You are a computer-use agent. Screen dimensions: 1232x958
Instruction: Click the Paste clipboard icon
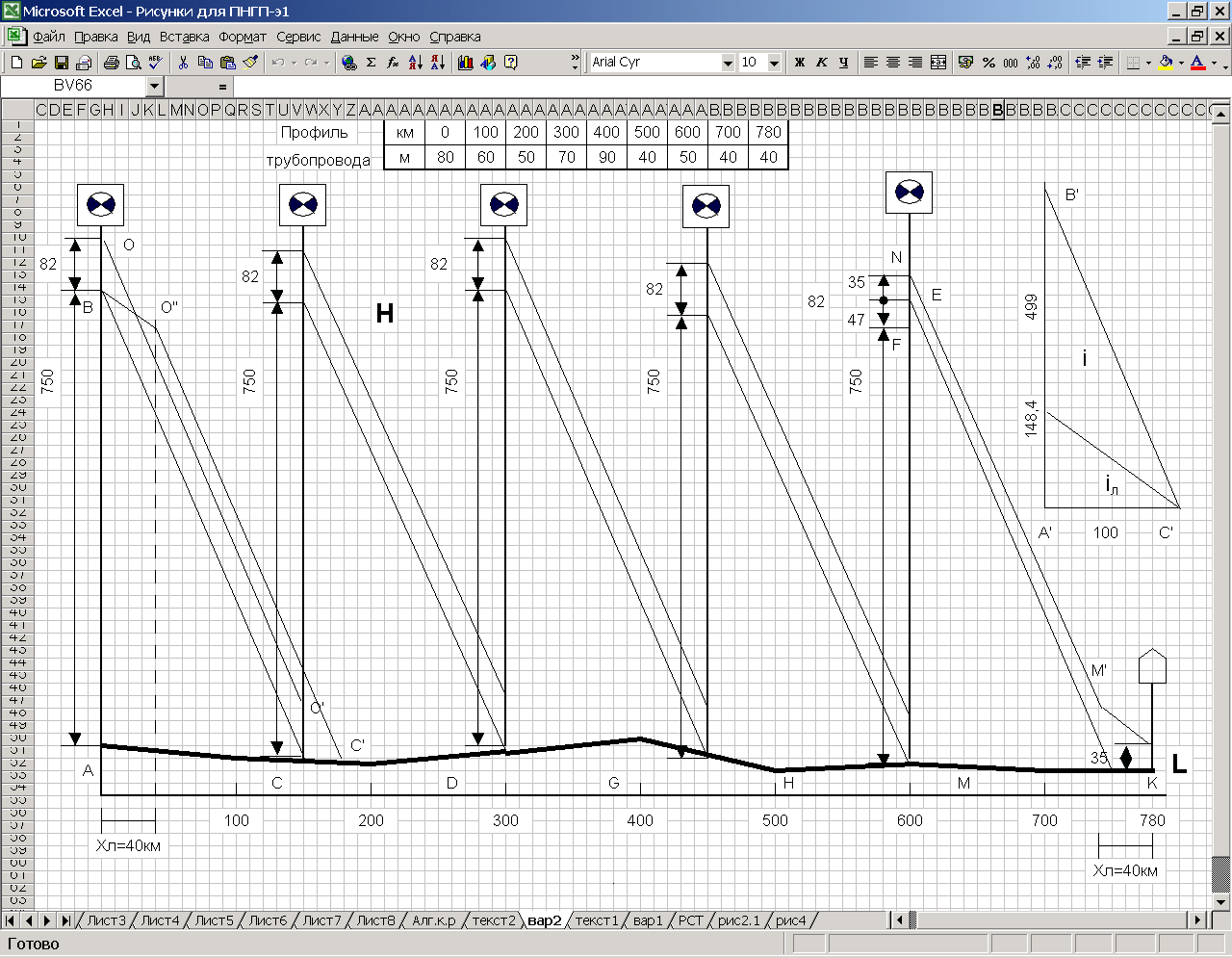pos(228,63)
